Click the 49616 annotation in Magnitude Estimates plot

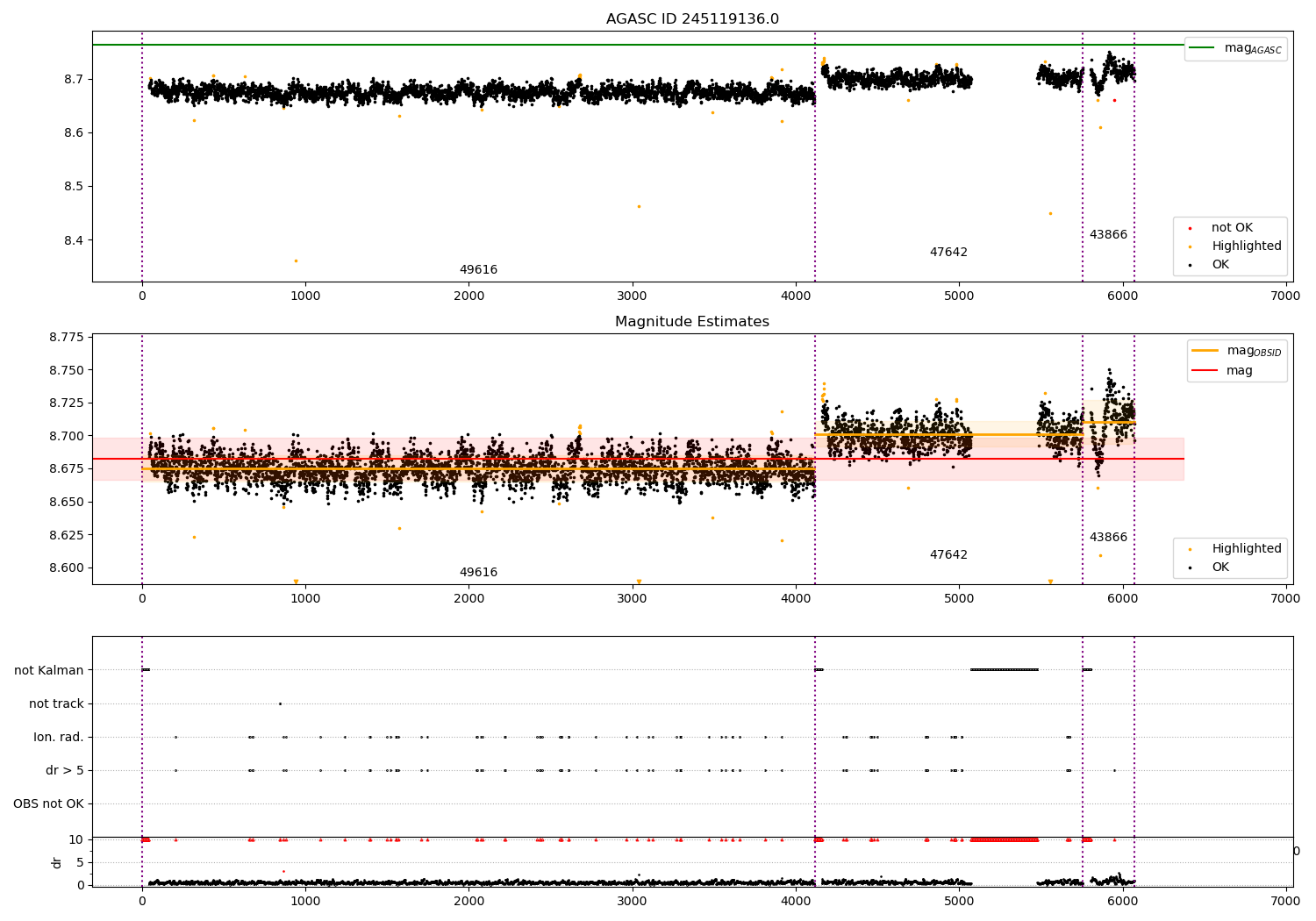point(478,573)
